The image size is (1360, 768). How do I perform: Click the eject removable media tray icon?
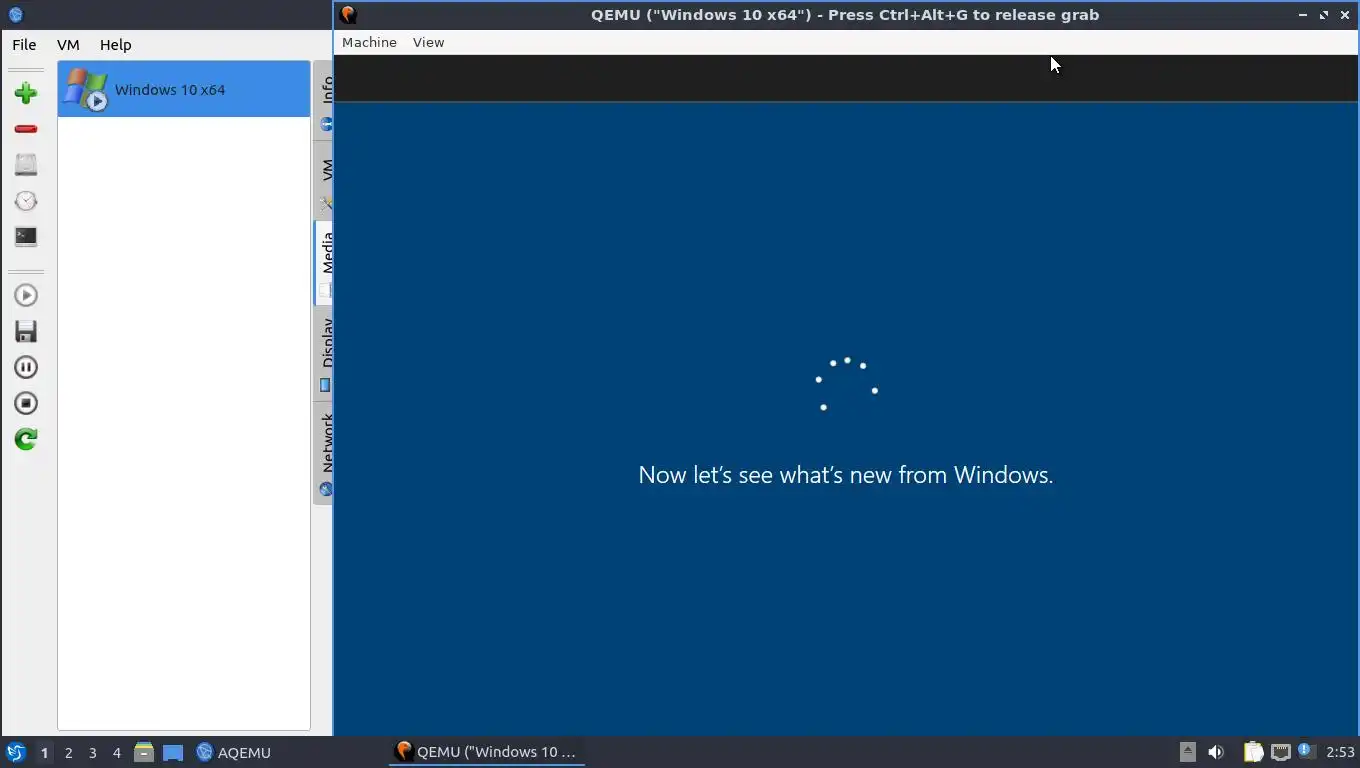click(1187, 752)
